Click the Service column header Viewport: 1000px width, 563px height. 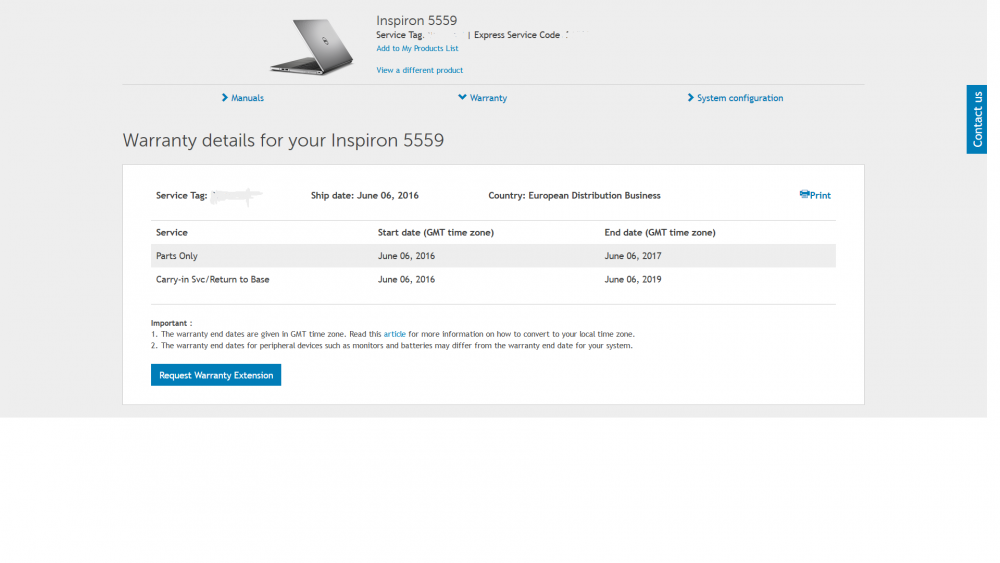point(172,233)
